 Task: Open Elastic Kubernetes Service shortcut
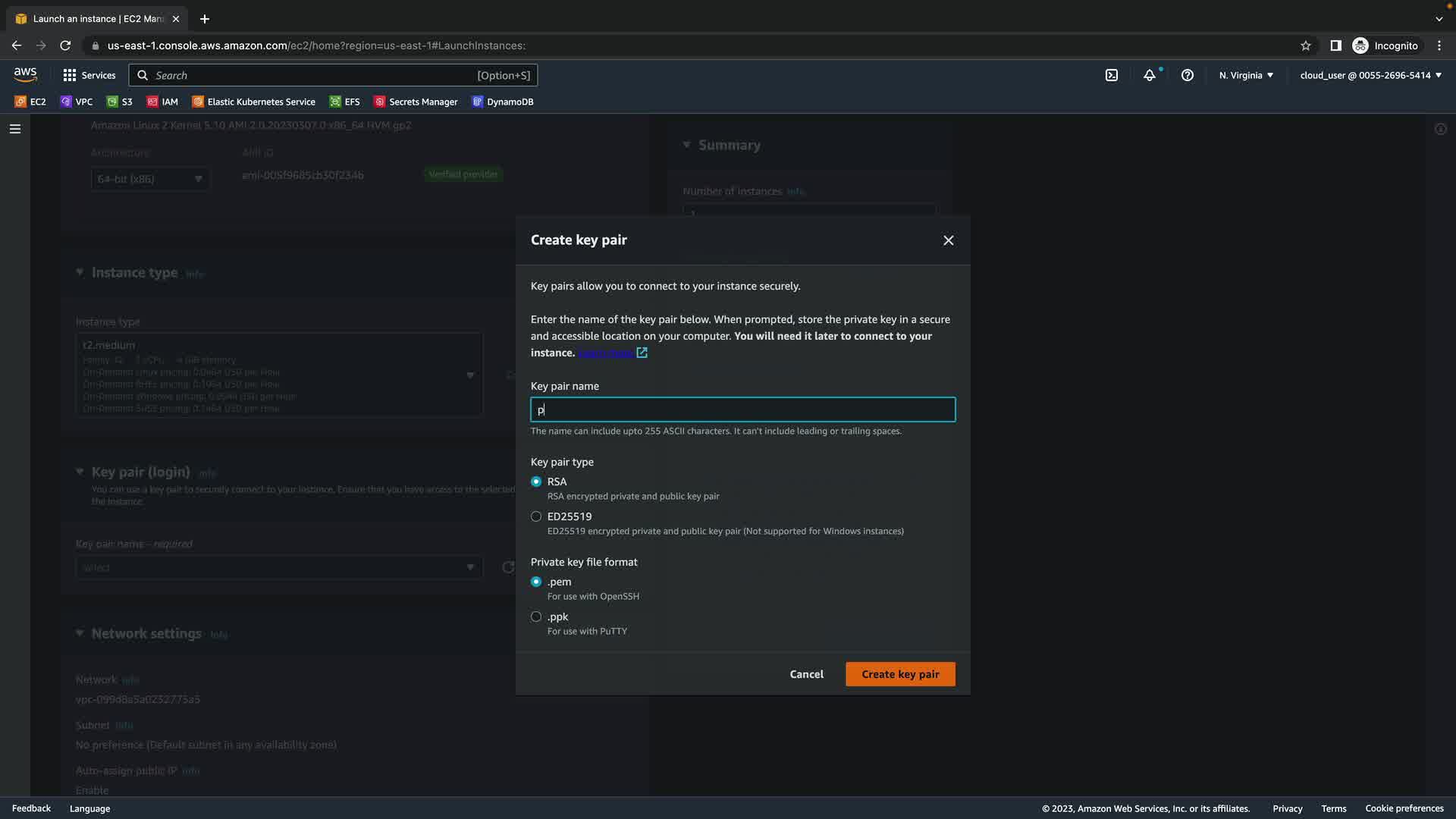[253, 102]
